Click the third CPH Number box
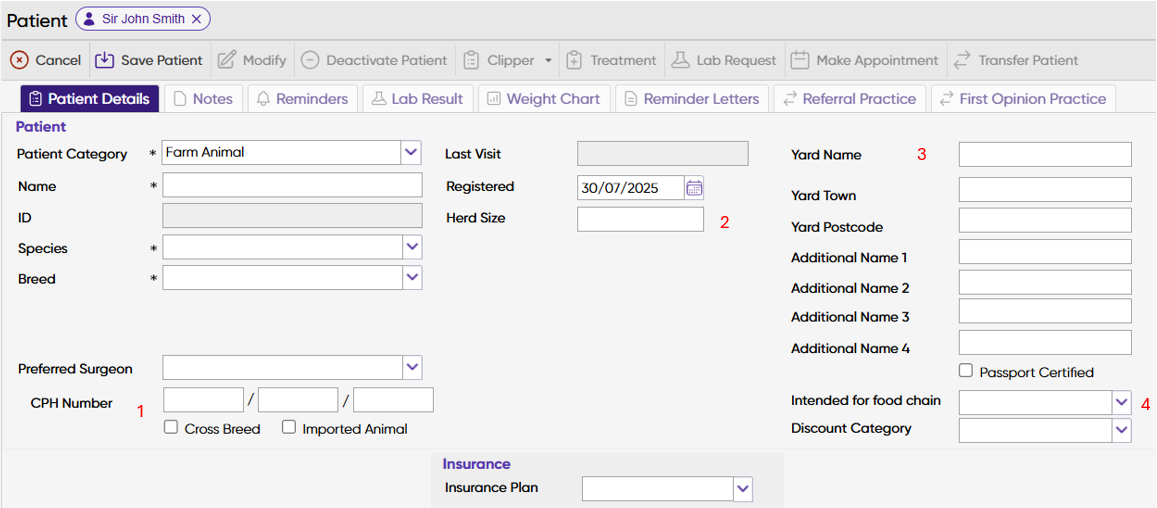Viewport: 1157px width, 508px height. 393,399
